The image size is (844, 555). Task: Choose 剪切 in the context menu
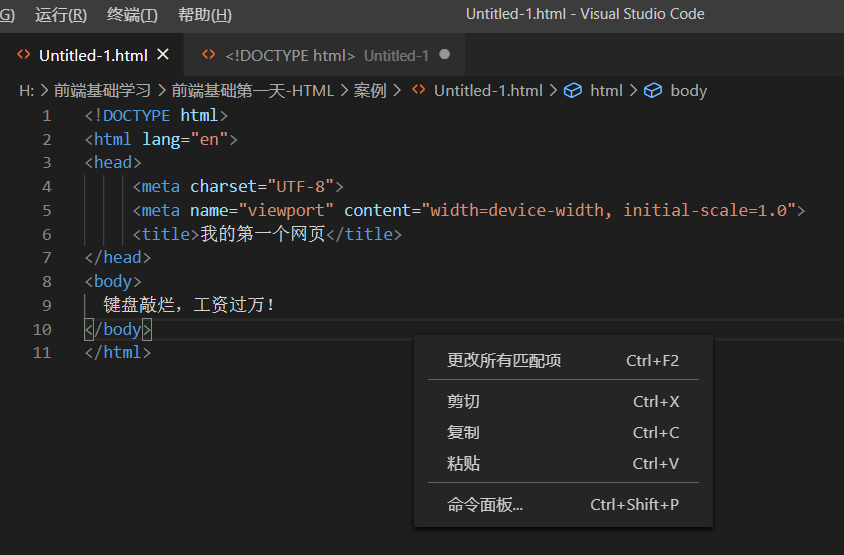pyautogui.click(x=464, y=401)
